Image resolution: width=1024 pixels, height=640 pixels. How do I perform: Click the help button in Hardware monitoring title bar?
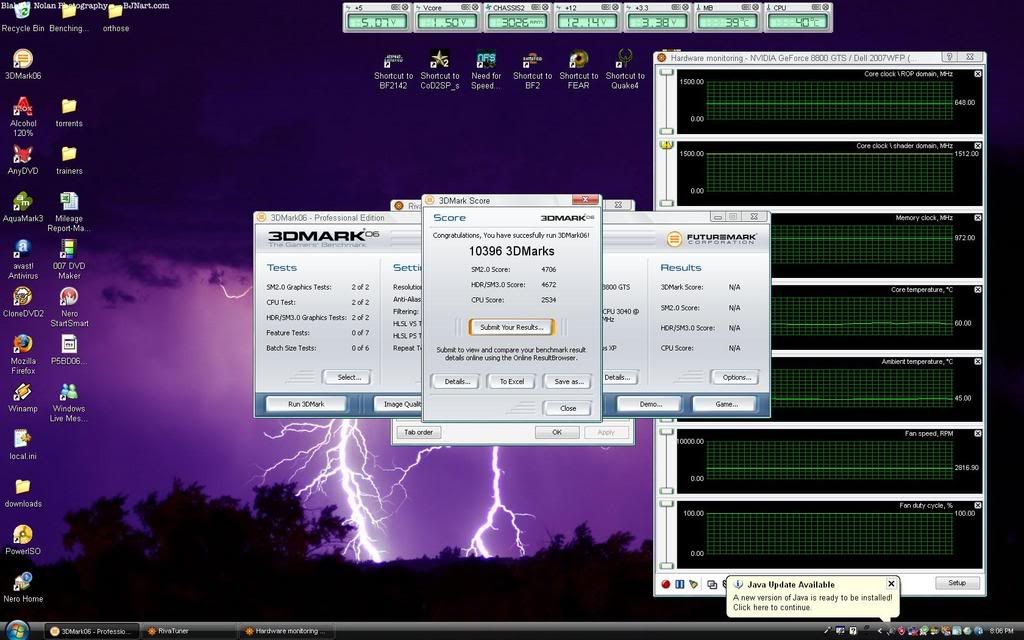(x=950, y=57)
